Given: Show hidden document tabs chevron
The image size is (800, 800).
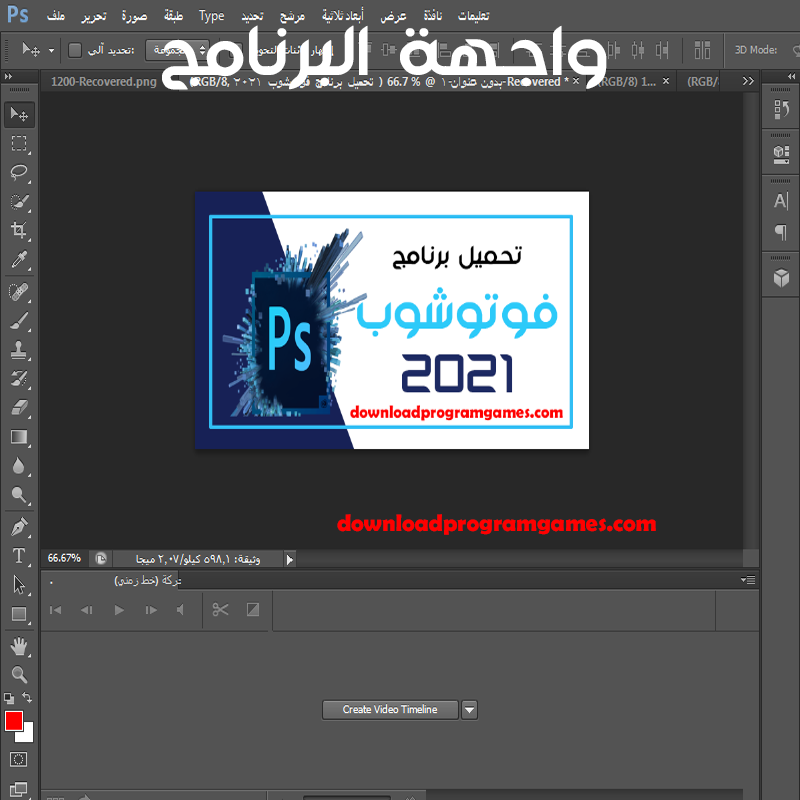Looking at the screenshot, I should click(748, 81).
